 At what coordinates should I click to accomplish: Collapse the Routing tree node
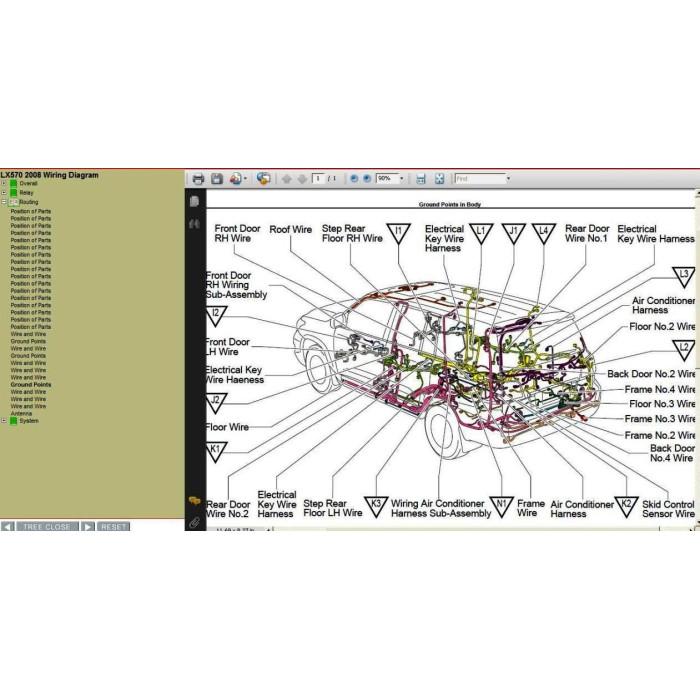[4, 202]
